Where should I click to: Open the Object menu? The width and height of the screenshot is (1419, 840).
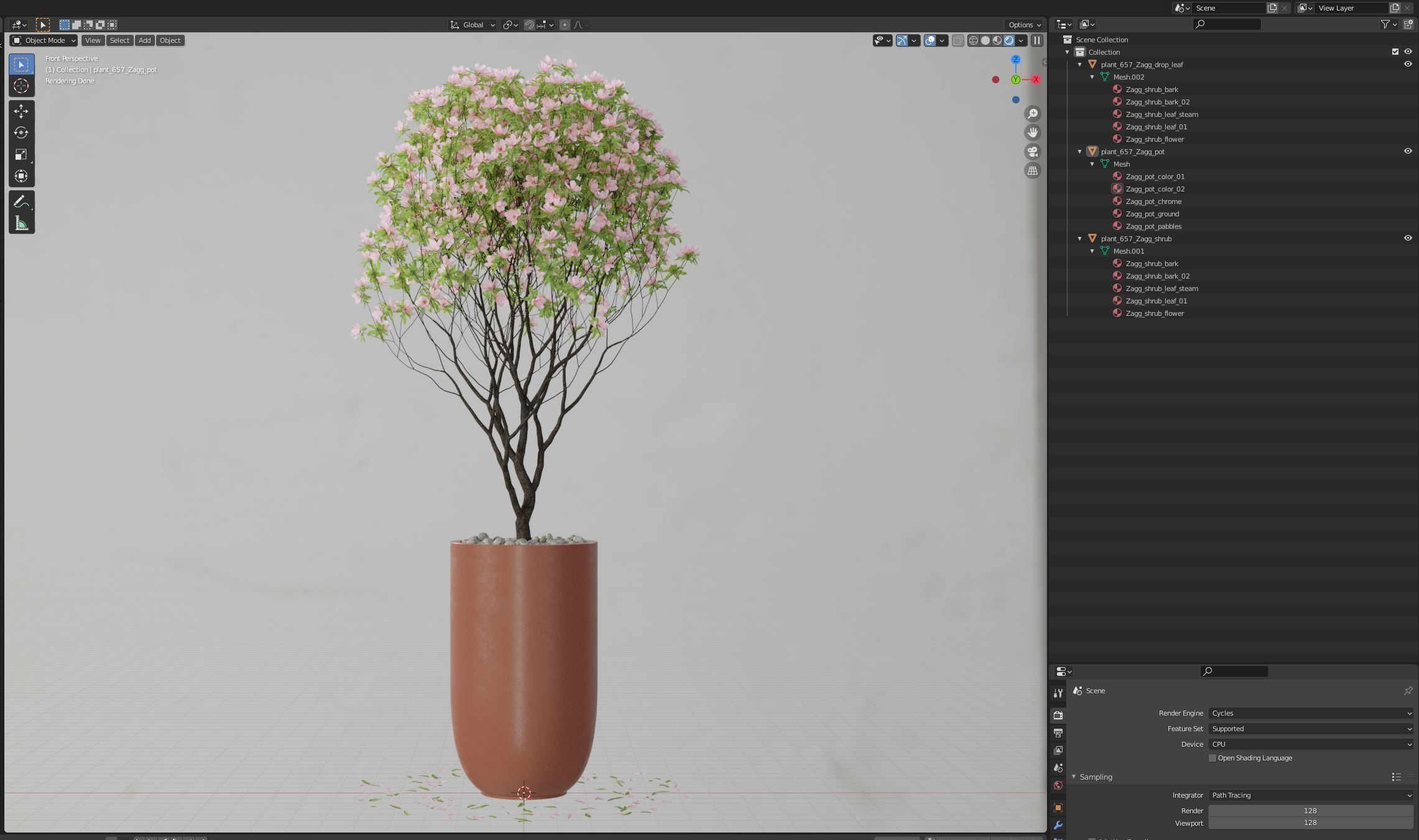coord(170,40)
